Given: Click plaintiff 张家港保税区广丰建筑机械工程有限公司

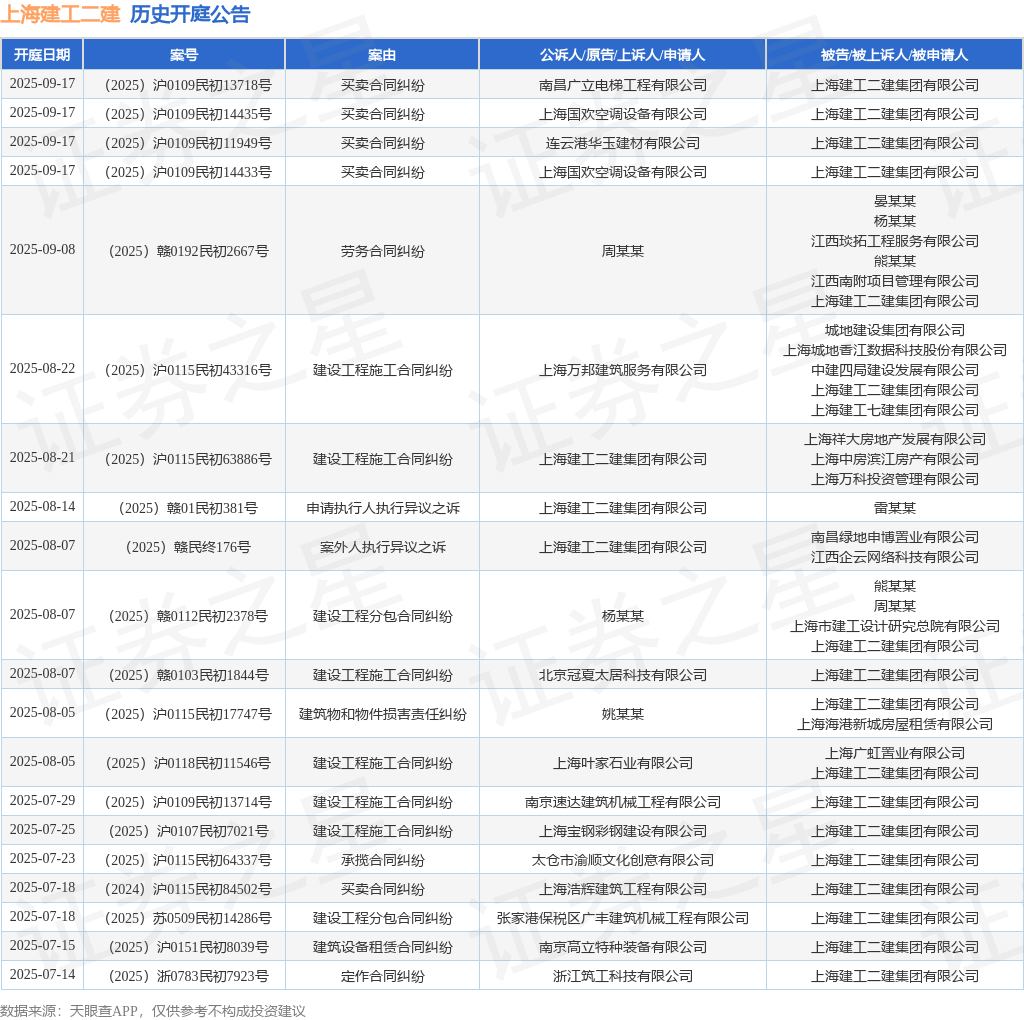Looking at the screenshot, I should click(622, 918).
